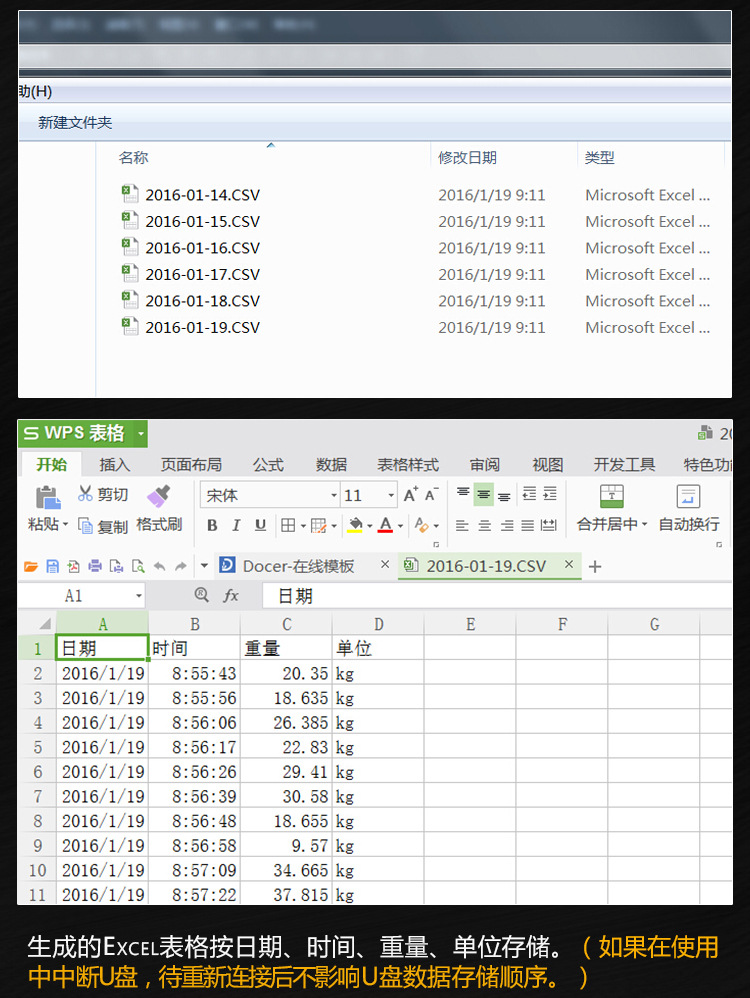Toggle Underline formatting

[260, 525]
